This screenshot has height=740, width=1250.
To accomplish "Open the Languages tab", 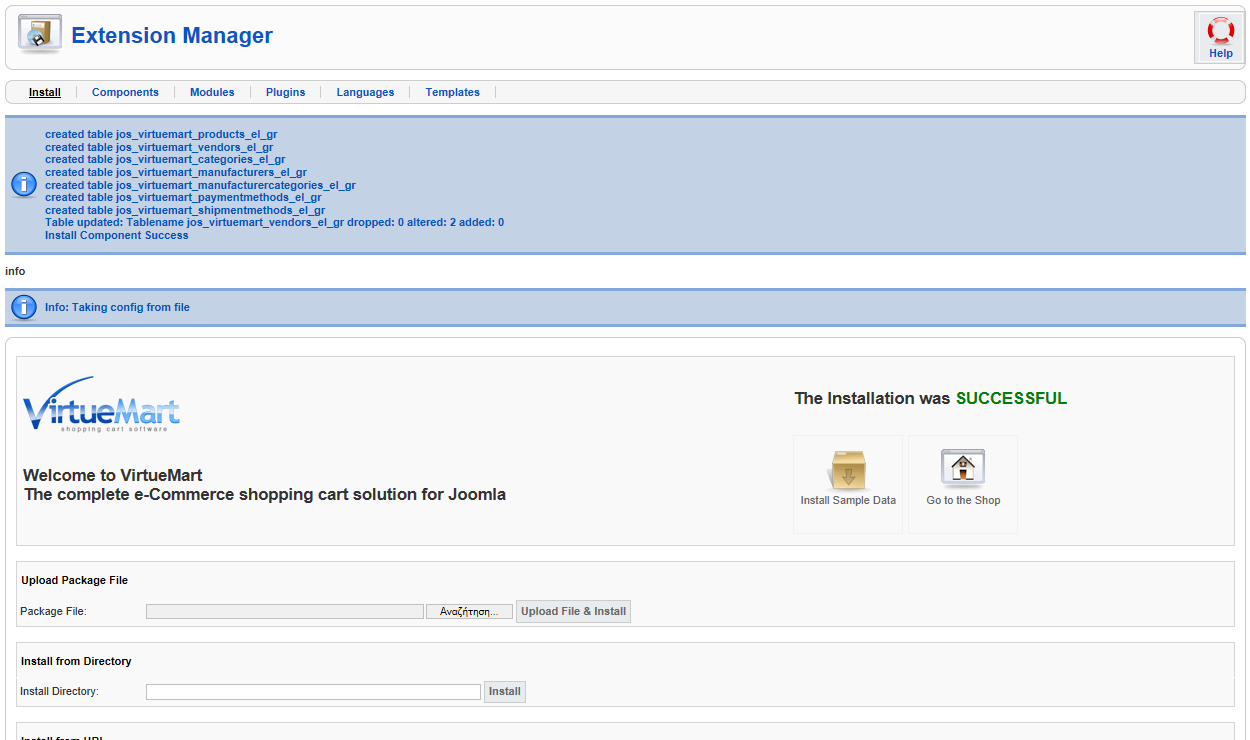I will pyautogui.click(x=365, y=92).
